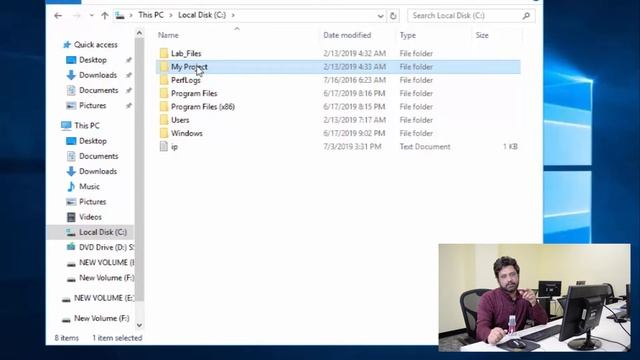
Task: Select This PC in the address path
Action: 151,15
